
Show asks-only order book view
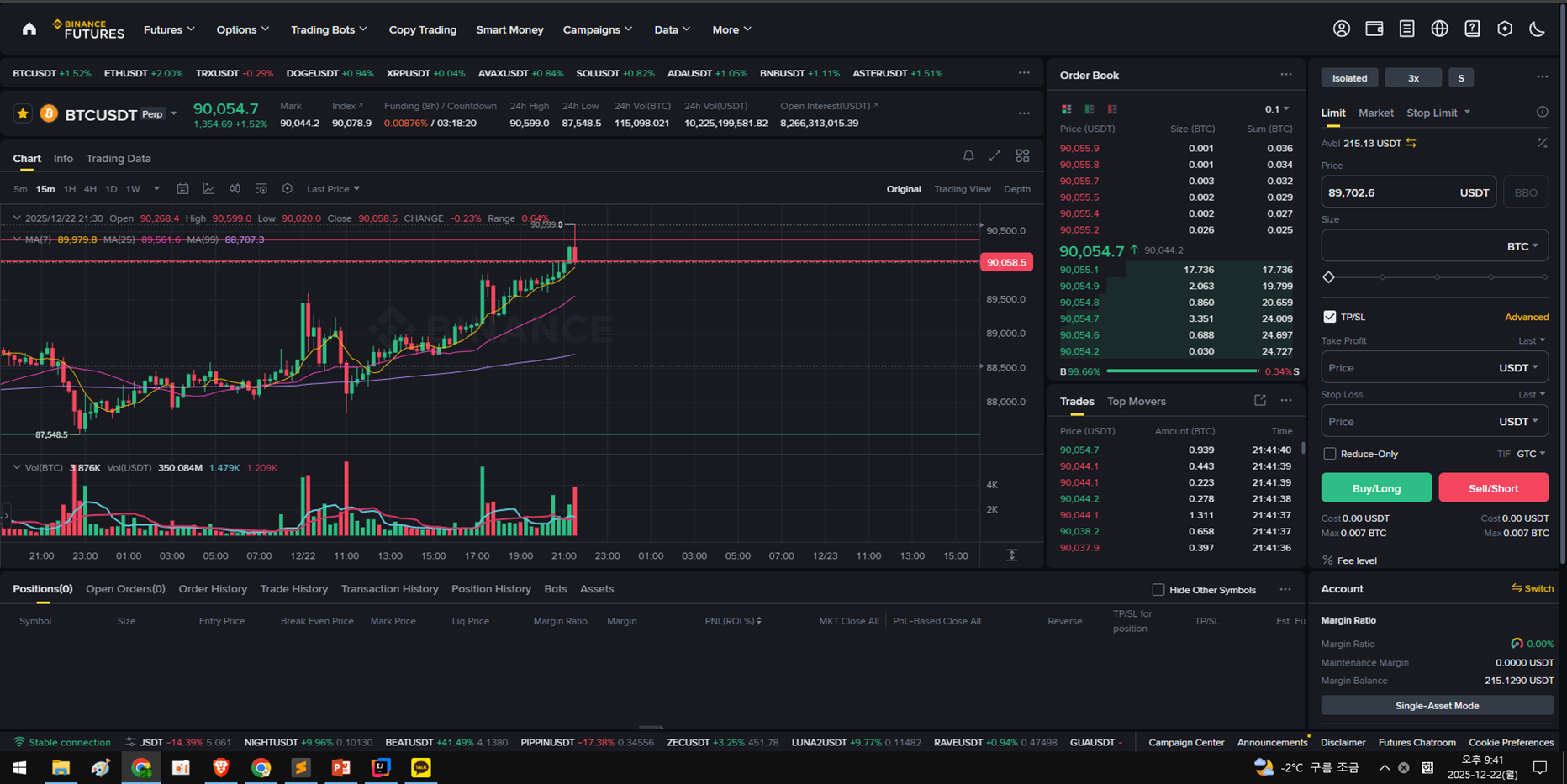click(x=1112, y=109)
